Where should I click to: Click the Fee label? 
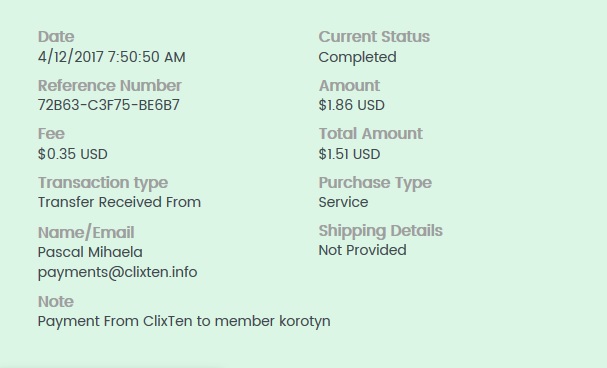(51, 134)
